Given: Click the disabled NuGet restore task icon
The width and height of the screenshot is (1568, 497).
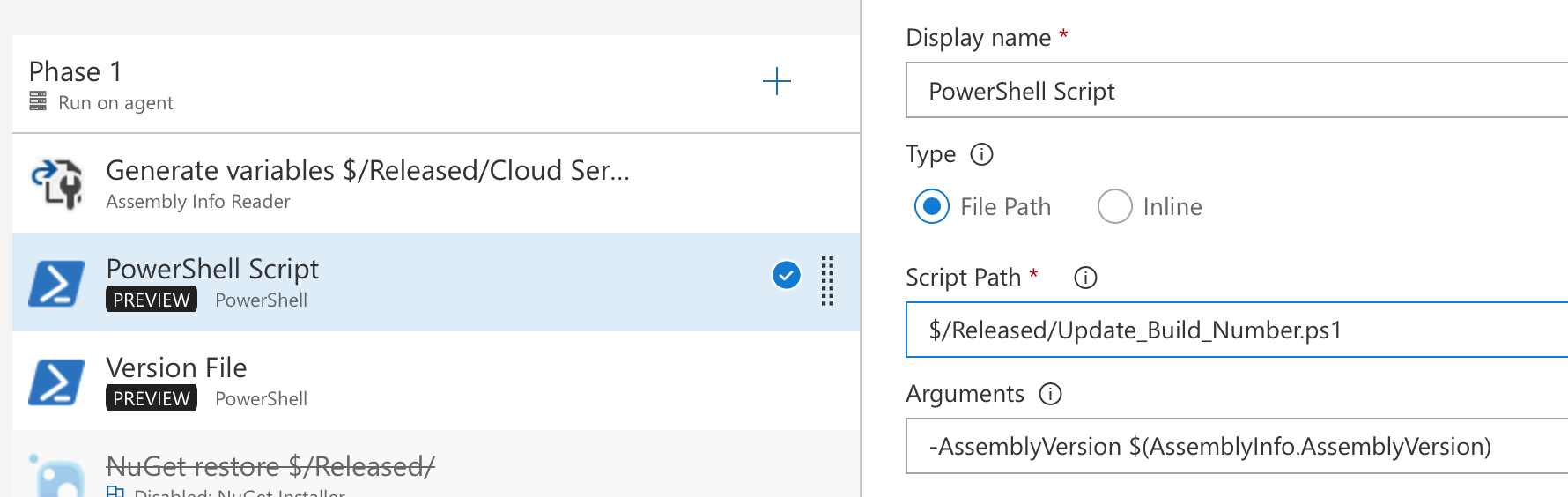Looking at the screenshot, I should click(x=57, y=476).
